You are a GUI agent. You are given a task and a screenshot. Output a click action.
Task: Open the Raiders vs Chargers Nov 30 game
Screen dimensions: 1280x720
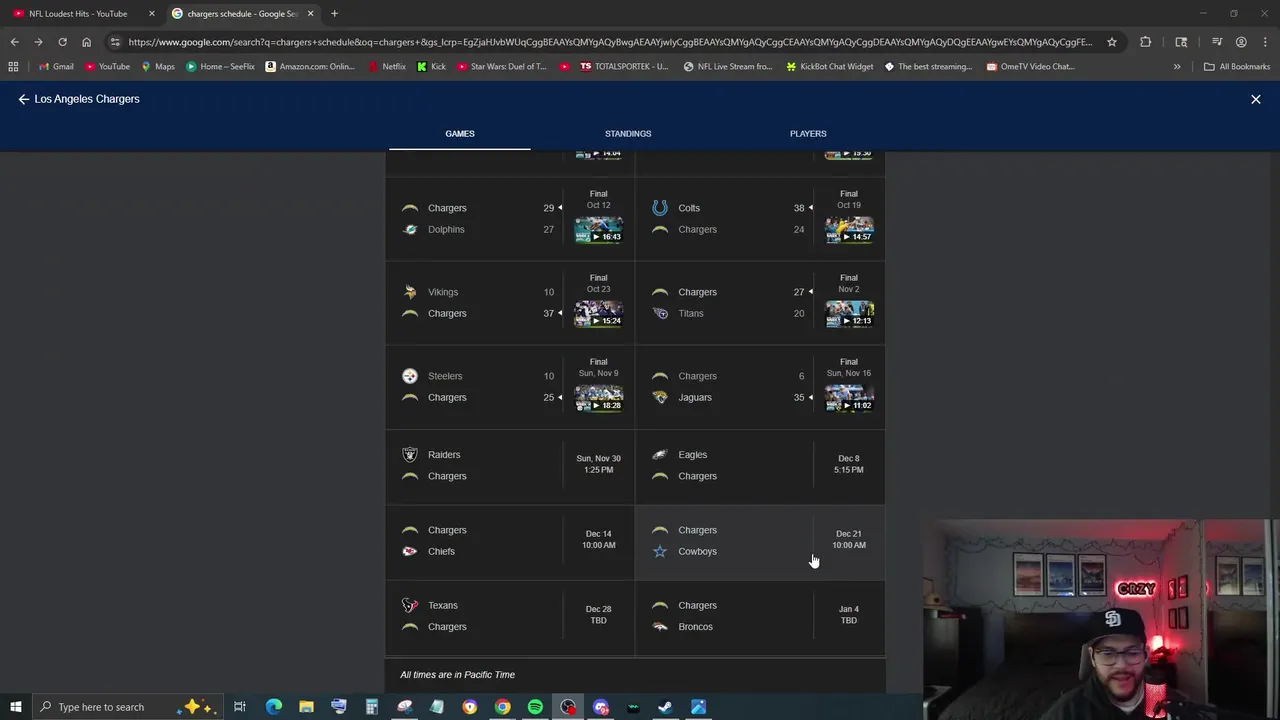[x=510, y=466]
